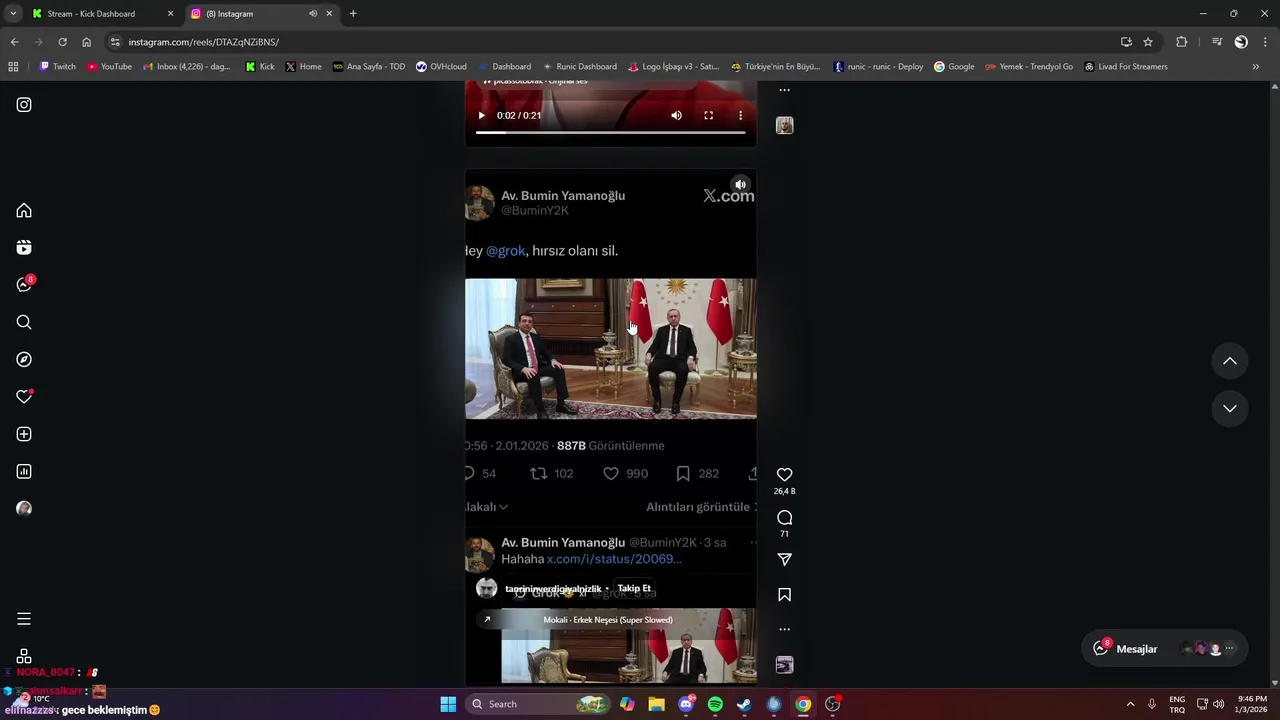Open Windows Start menu
Viewport: 1280px width, 720px height.
tap(448, 704)
